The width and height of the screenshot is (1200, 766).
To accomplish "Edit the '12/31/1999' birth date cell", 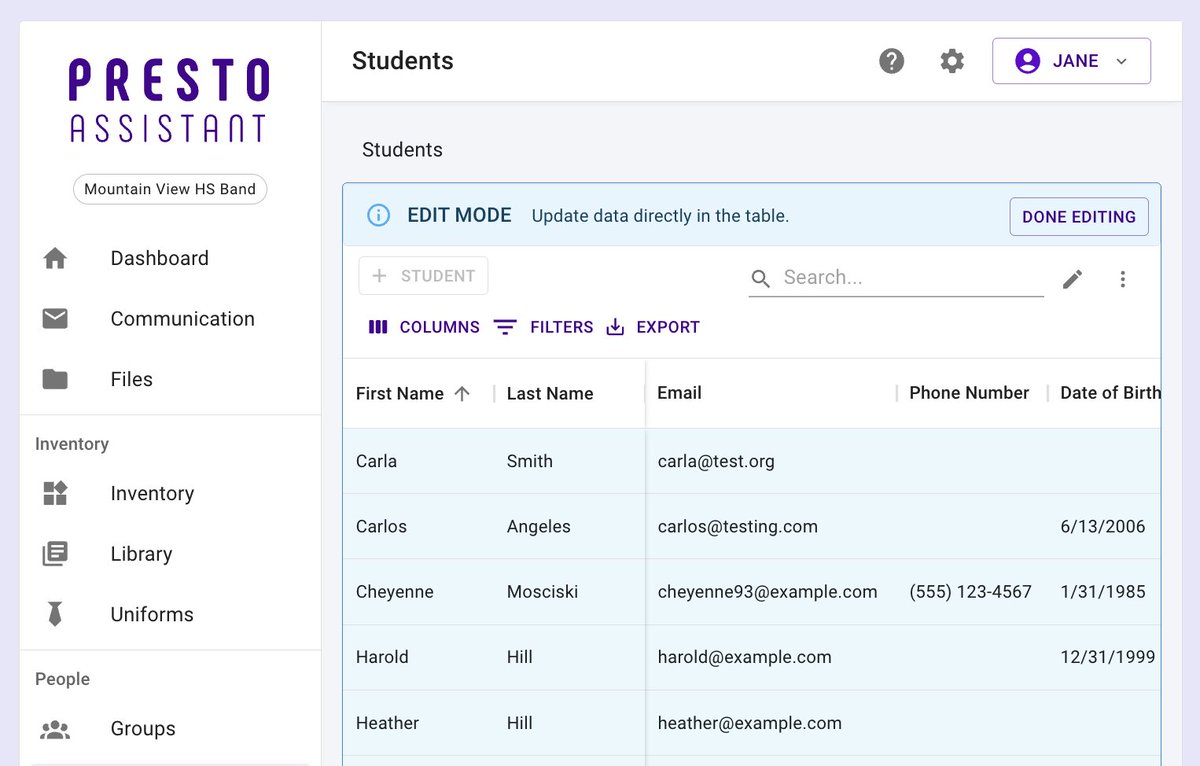I will pos(1104,657).
